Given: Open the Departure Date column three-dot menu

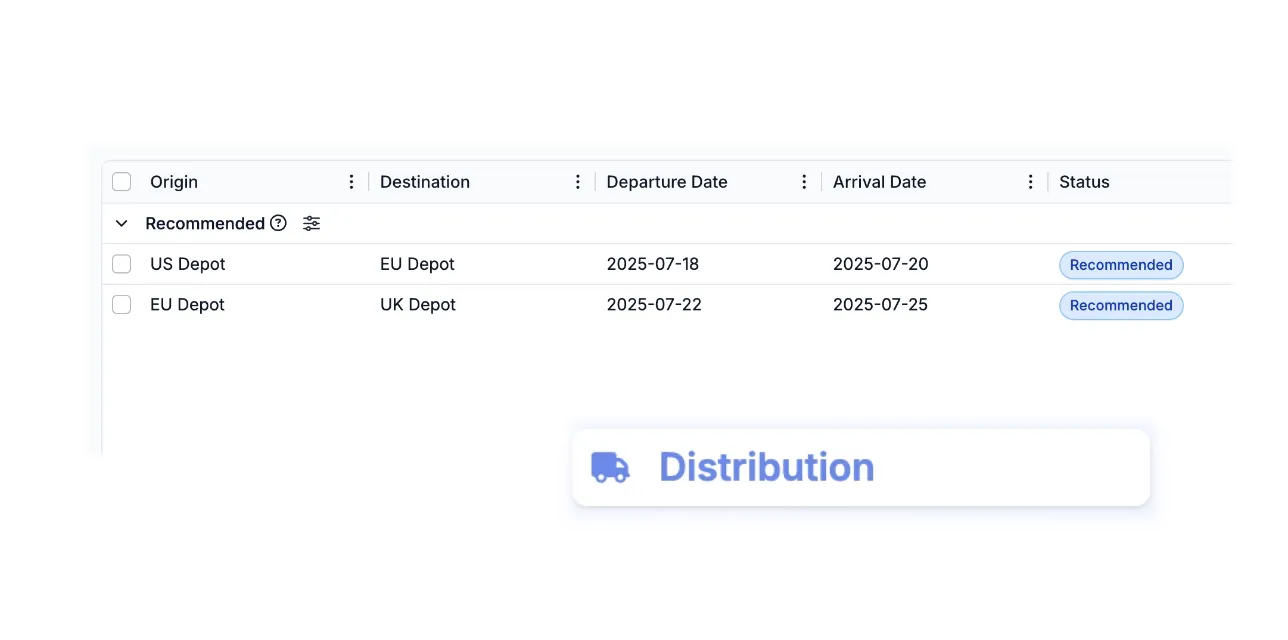Looking at the screenshot, I should point(804,182).
